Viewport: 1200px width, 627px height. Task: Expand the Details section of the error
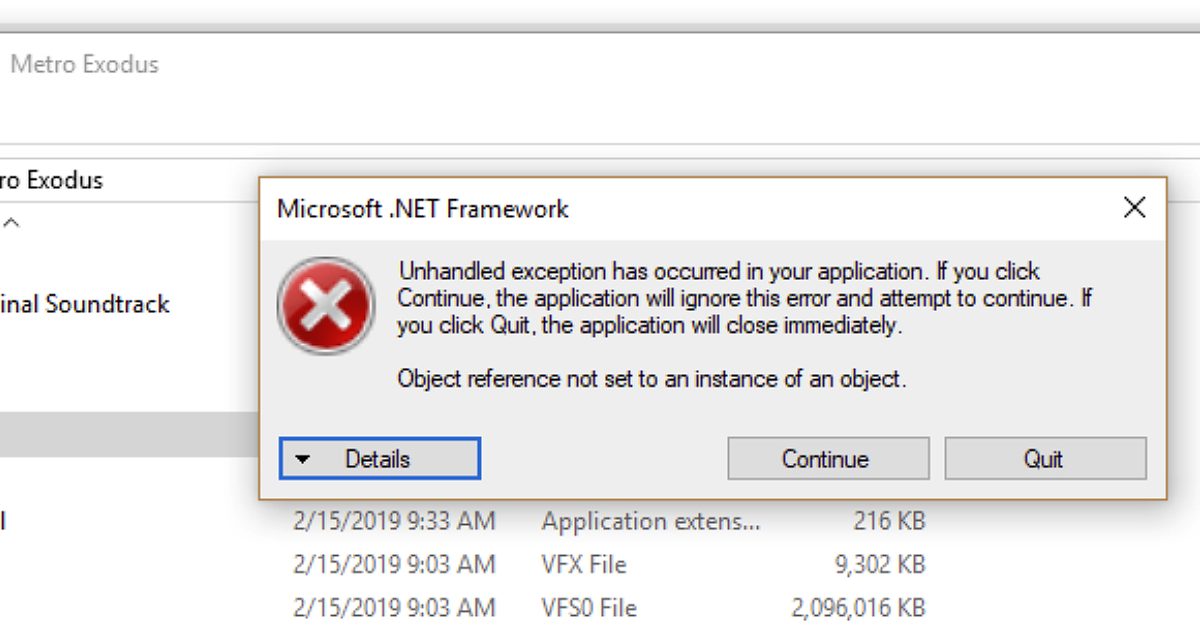[x=379, y=459]
